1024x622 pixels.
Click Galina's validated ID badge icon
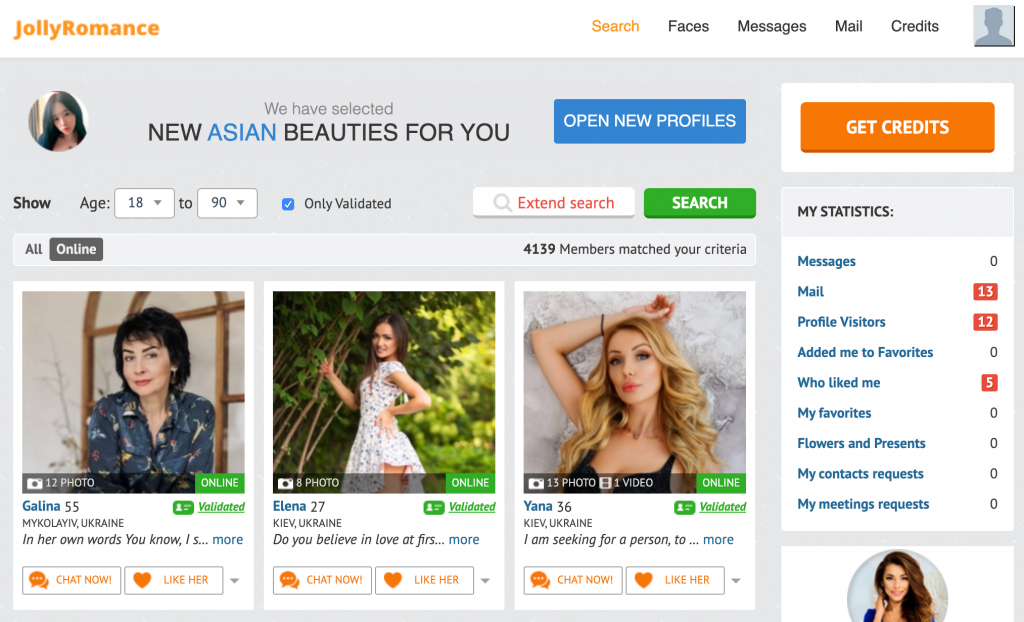point(184,507)
